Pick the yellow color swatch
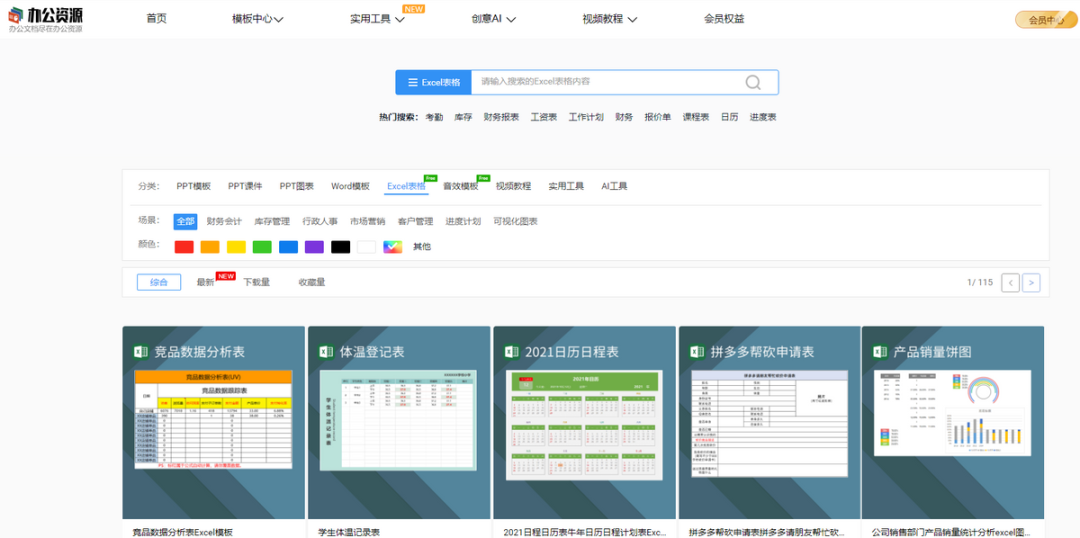This screenshot has width=1080, height=538. point(236,247)
